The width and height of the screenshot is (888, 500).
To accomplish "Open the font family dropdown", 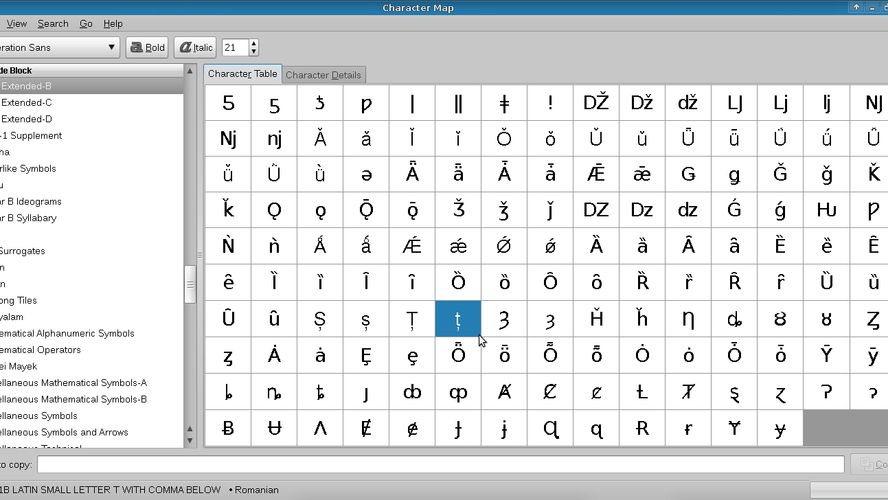I will point(59,48).
